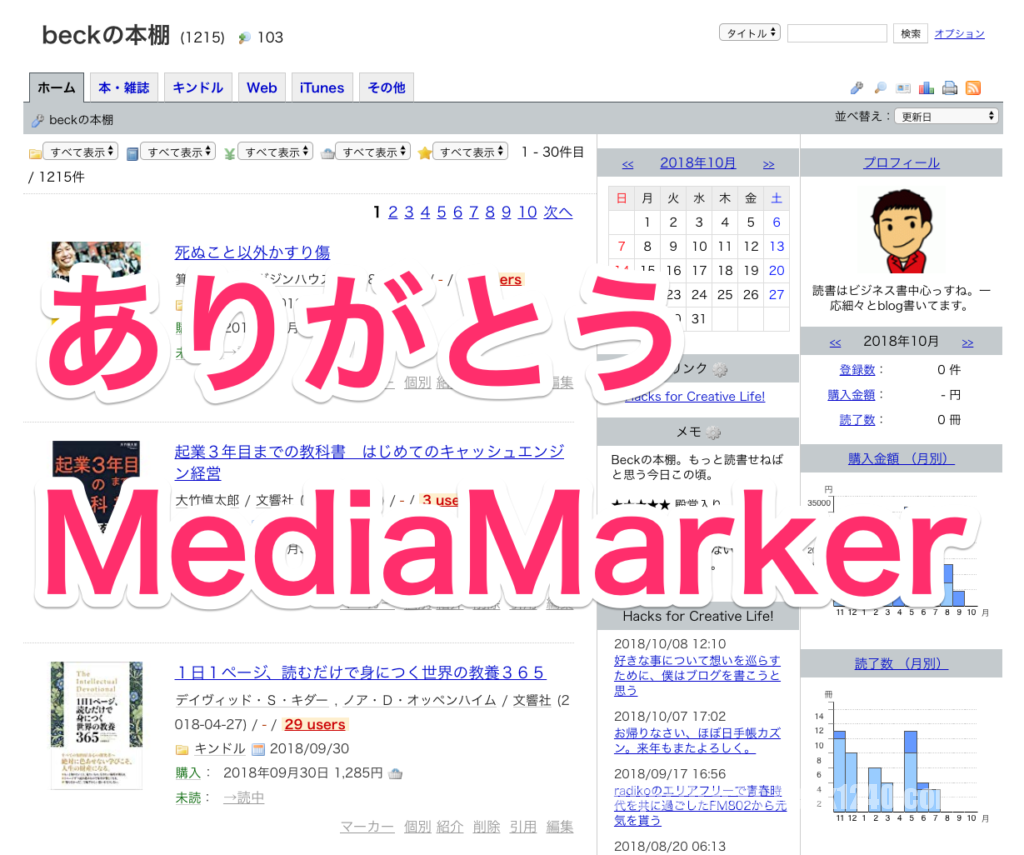Click the wrench icon beside beckの本棚 breadcrumb
The width and height of the screenshot is (1024, 855).
(x=38, y=120)
